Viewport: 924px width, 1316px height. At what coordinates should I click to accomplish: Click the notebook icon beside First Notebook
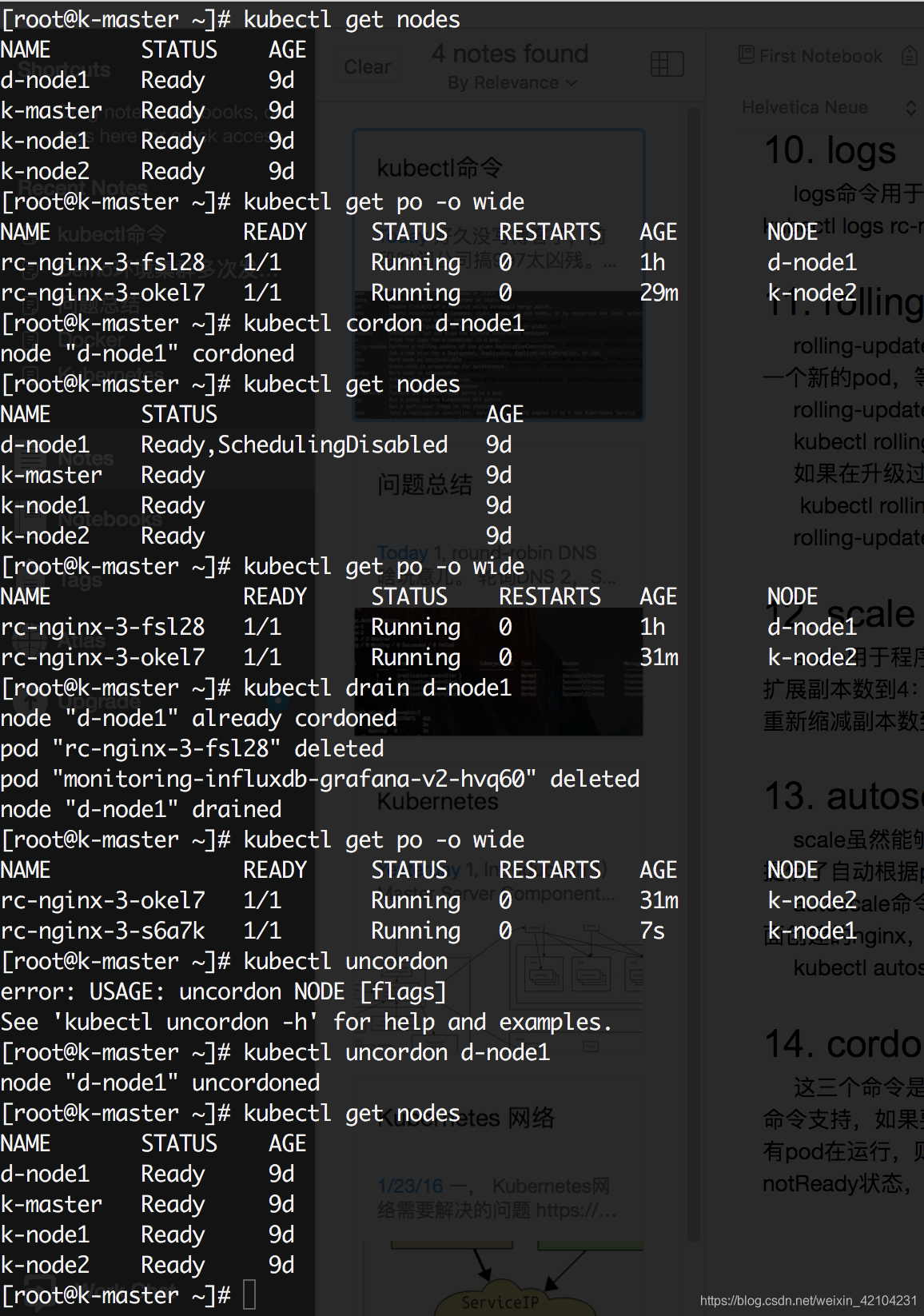[x=747, y=54]
